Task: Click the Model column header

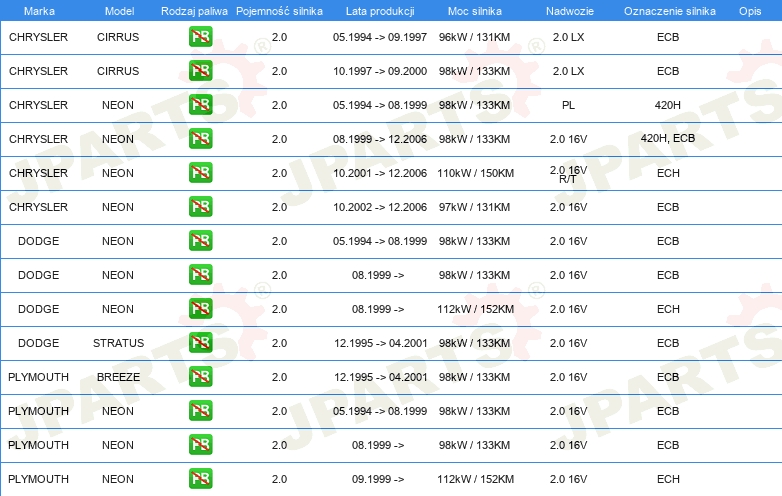Action: tap(119, 11)
